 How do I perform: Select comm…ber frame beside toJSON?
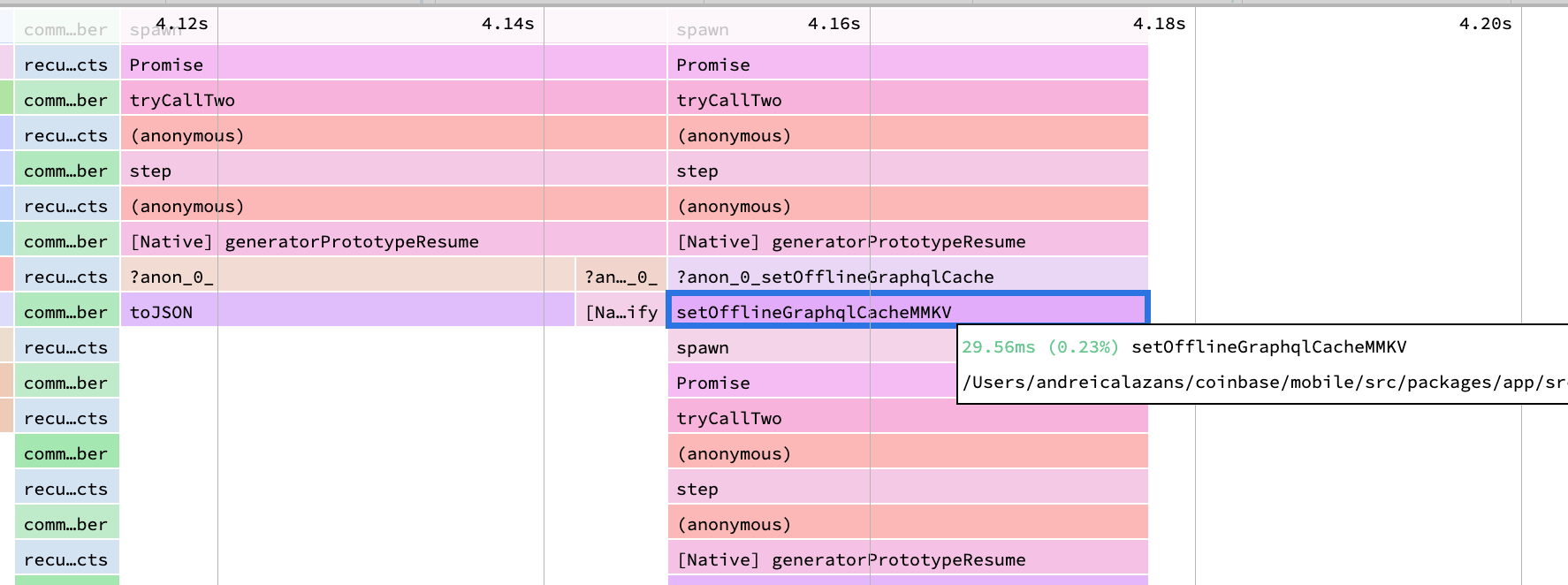[66, 310]
